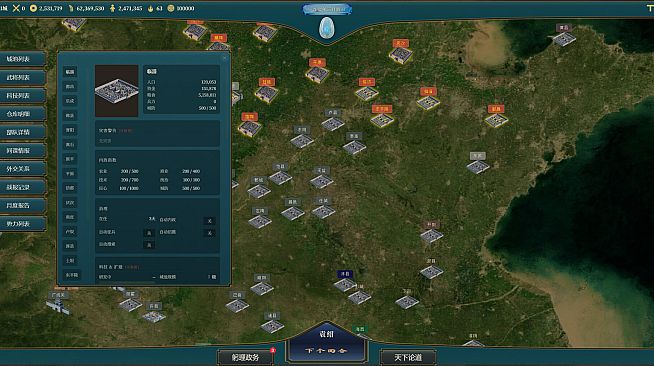Viewport: 654px width, 366px height.
Task: Toggle the 自动内政 off switch
Action: coord(209,221)
